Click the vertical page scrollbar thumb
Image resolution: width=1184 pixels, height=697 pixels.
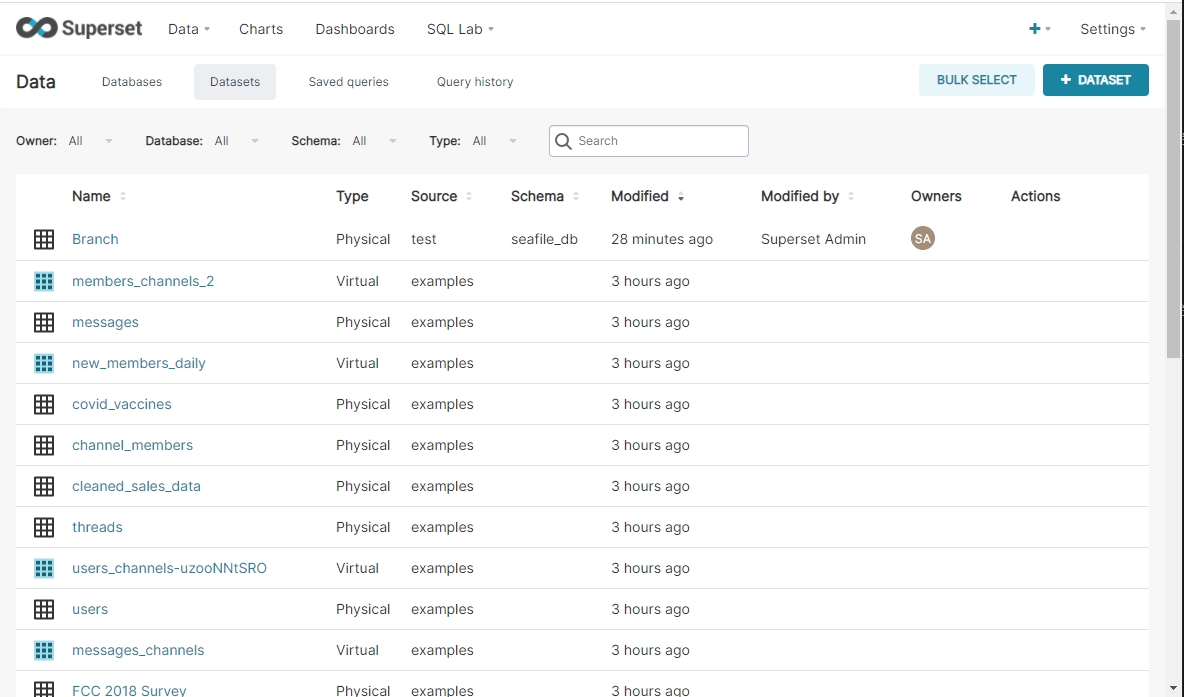[x=1174, y=190]
